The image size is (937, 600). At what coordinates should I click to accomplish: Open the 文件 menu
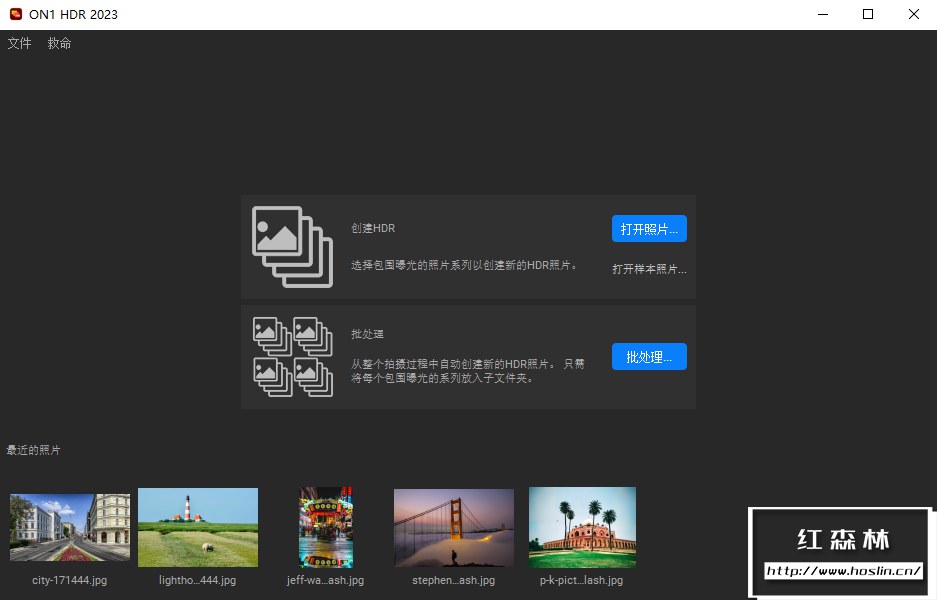click(18, 43)
